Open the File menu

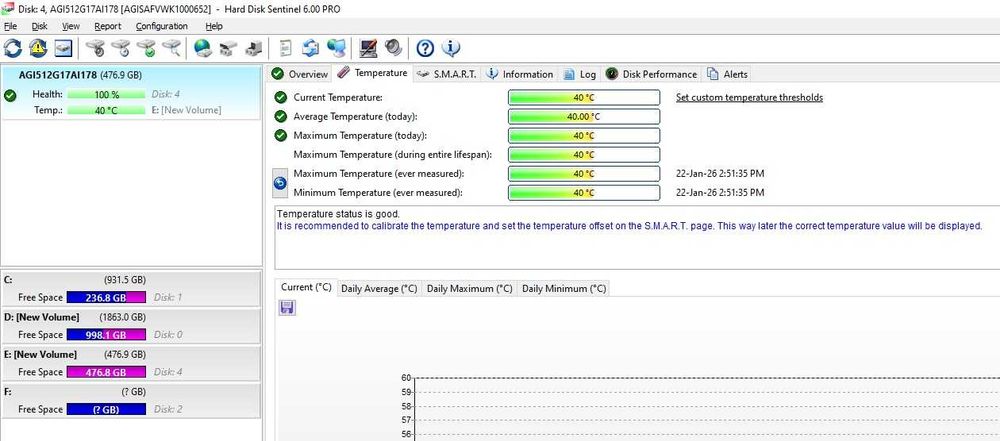(10, 26)
